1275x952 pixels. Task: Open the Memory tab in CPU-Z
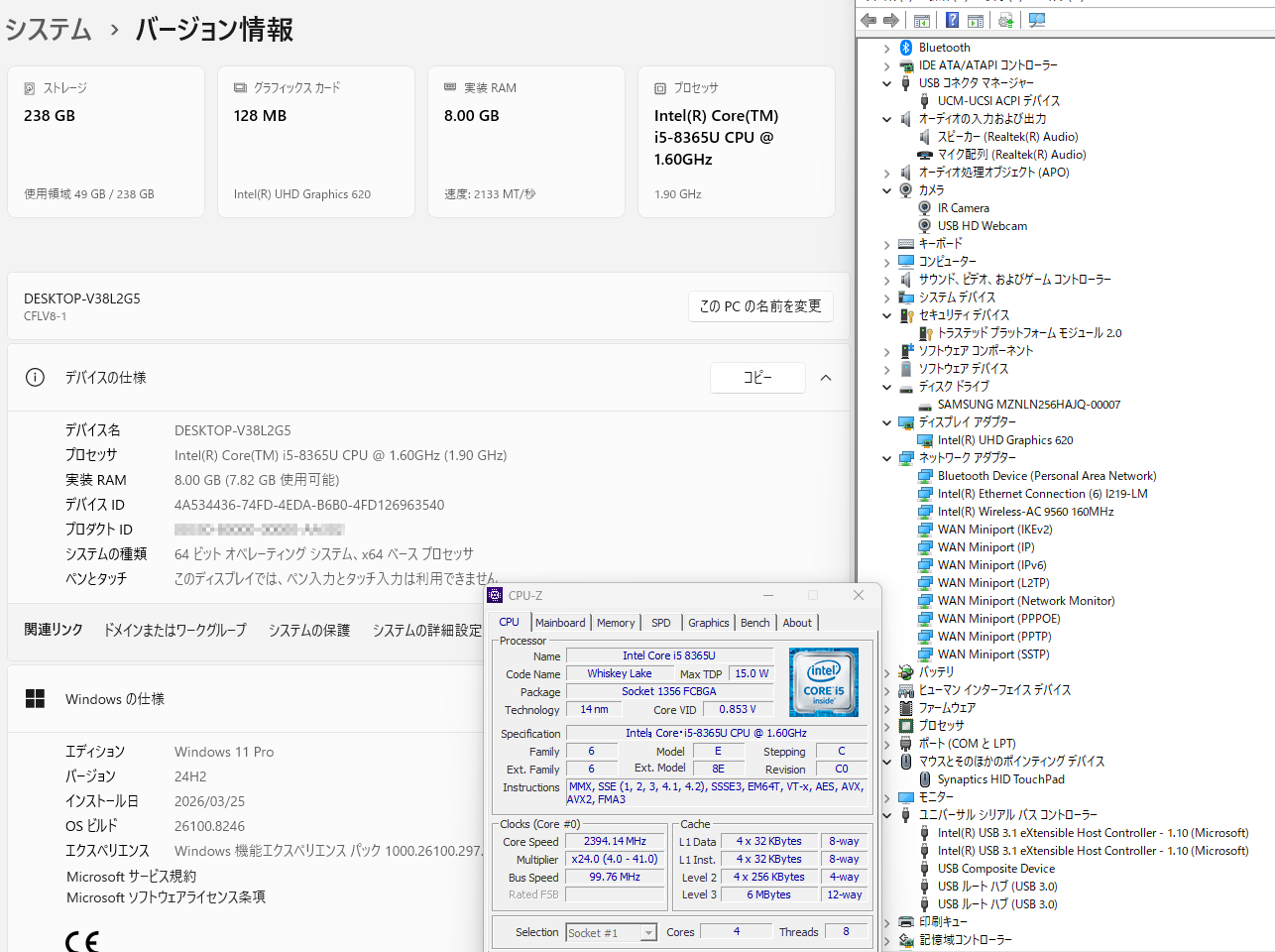coord(616,623)
